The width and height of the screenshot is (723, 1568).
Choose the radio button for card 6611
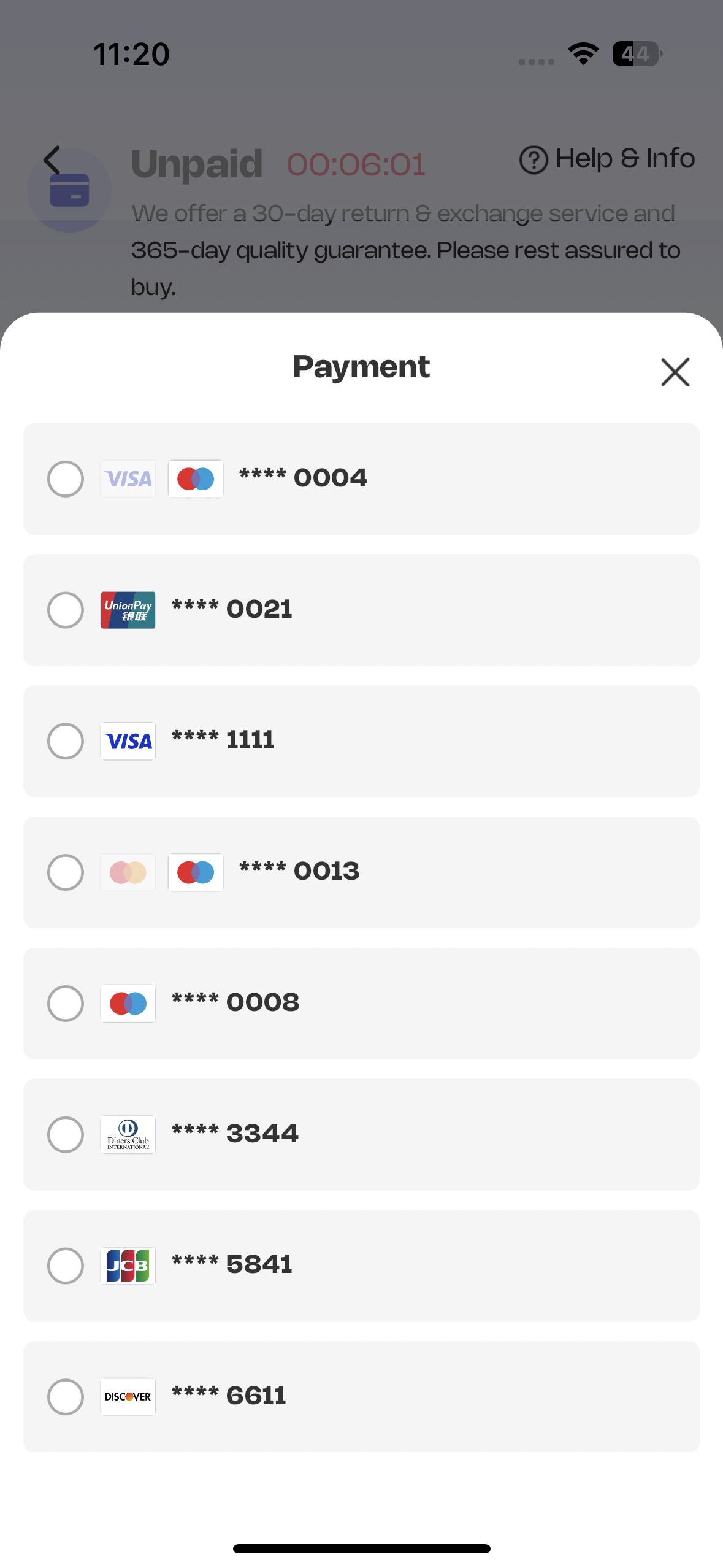pos(66,1397)
